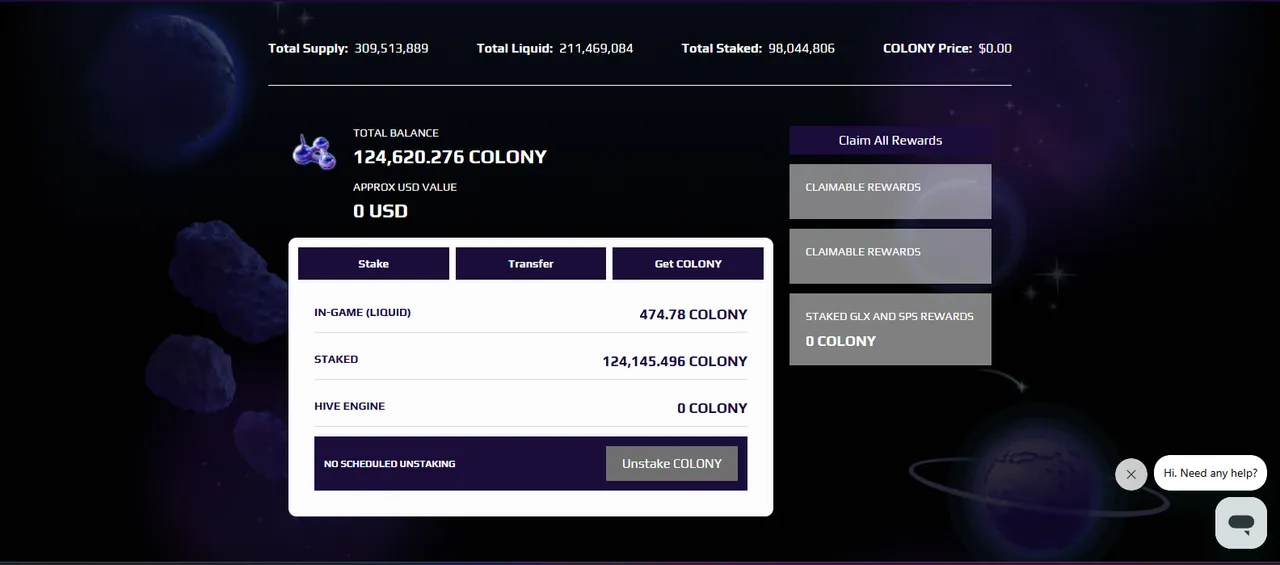Viewport: 1280px width, 565px height.
Task: Click the COLONY token icon
Action: pos(314,152)
